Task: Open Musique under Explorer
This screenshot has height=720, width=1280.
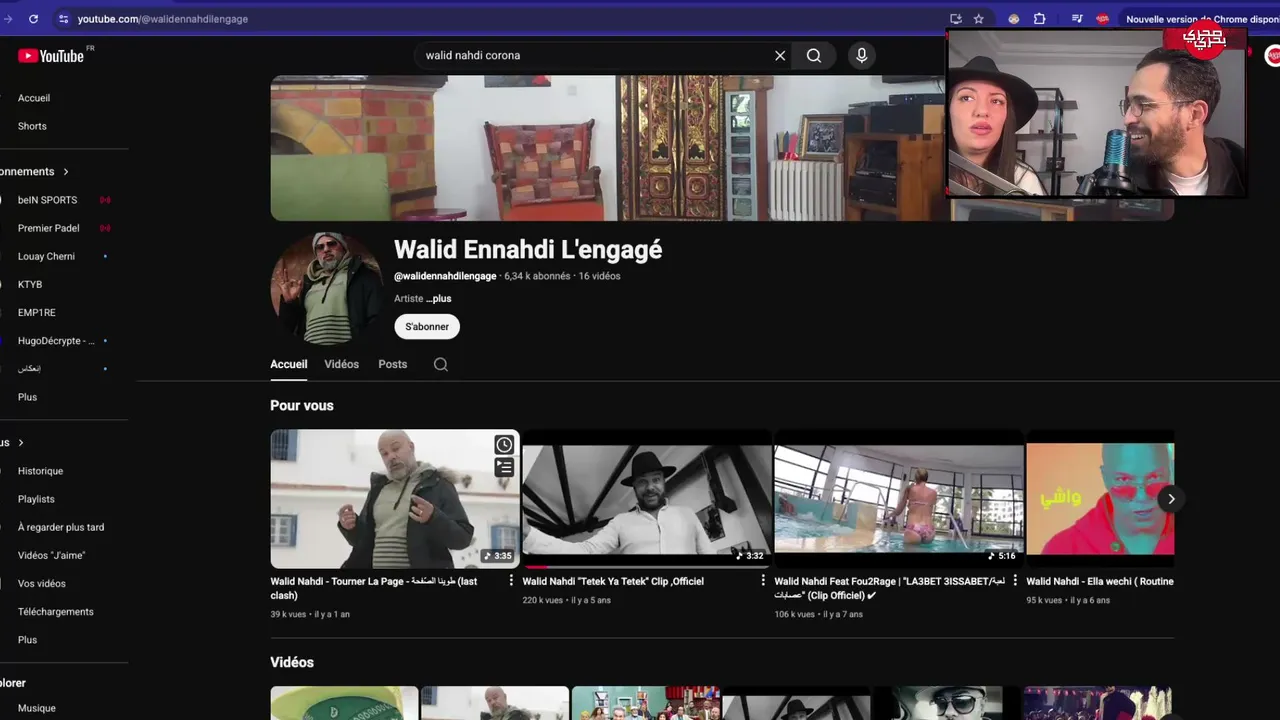Action: (x=37, y=708)
